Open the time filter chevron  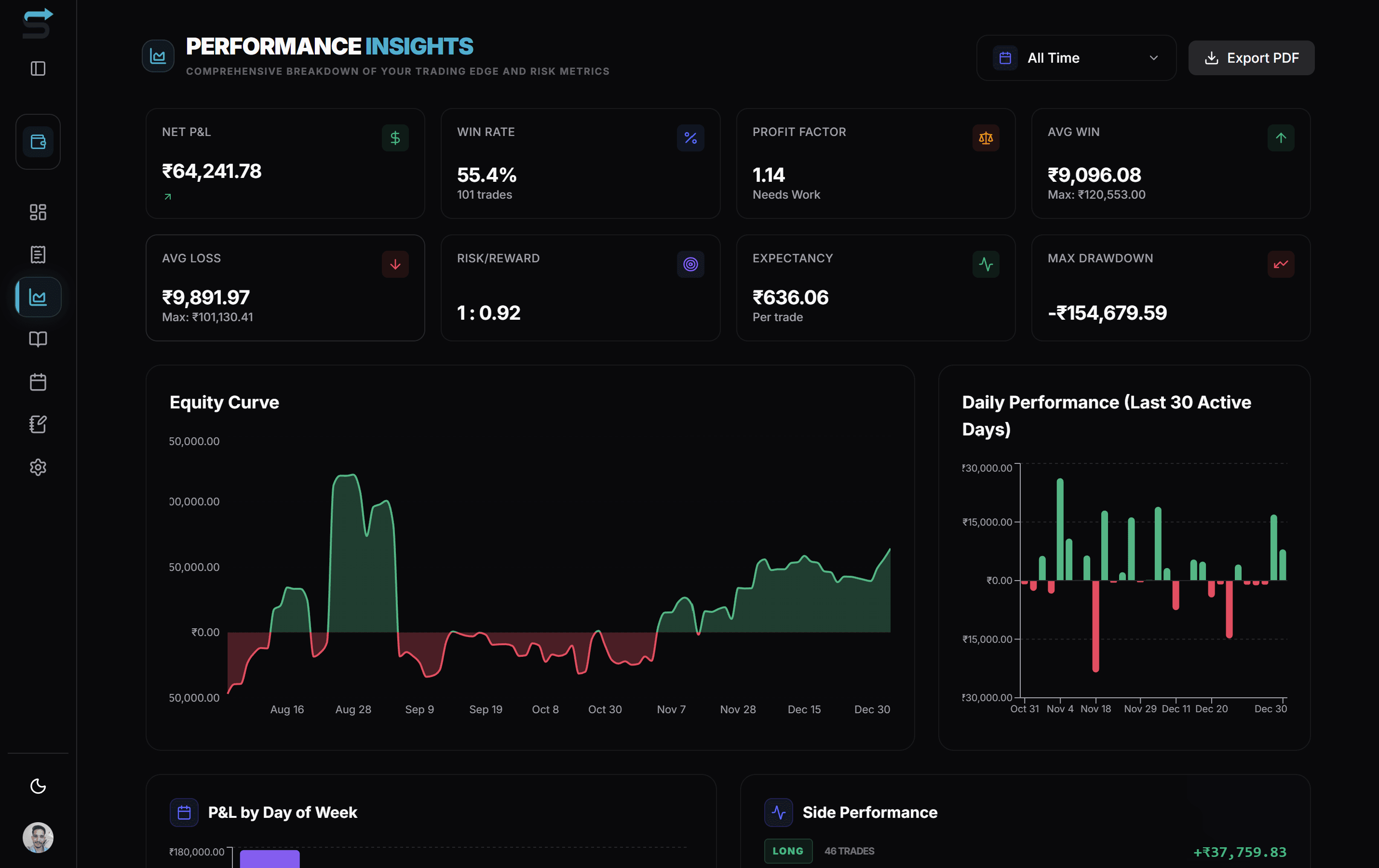click(x=1154, y=58)
